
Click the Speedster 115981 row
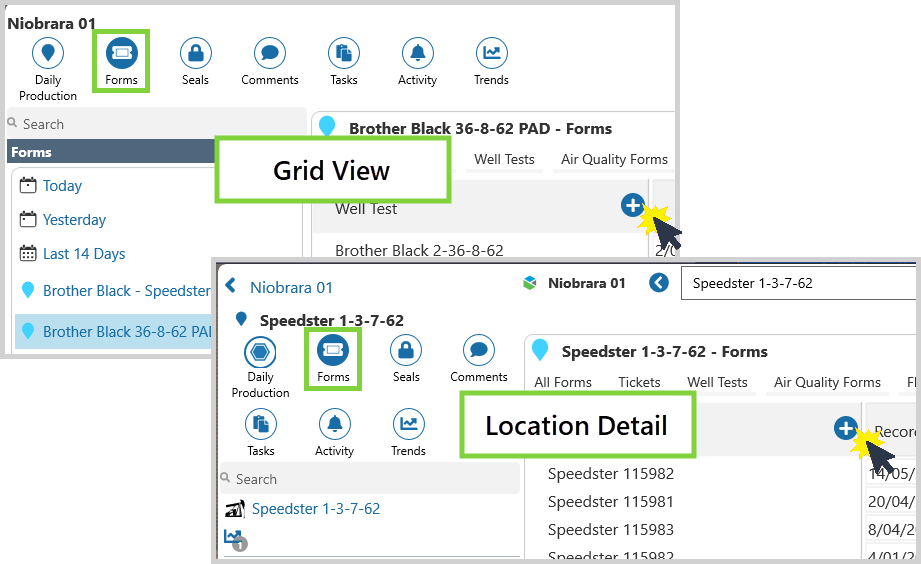click(611, 502)
